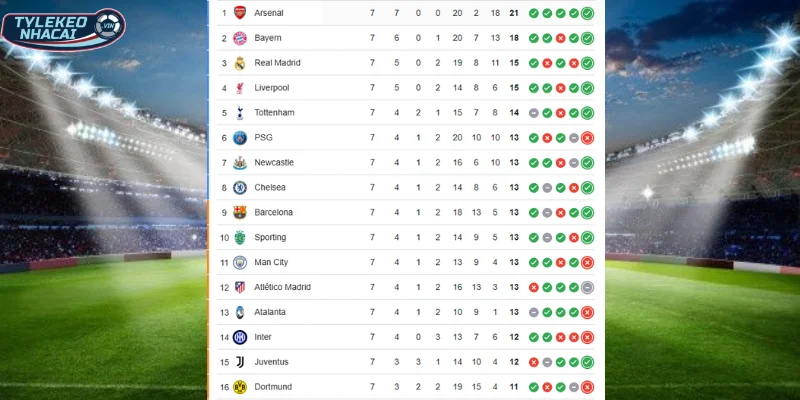Select the Sporting team name
Screen dimensions: 800x400
click(x=270, y=237)
